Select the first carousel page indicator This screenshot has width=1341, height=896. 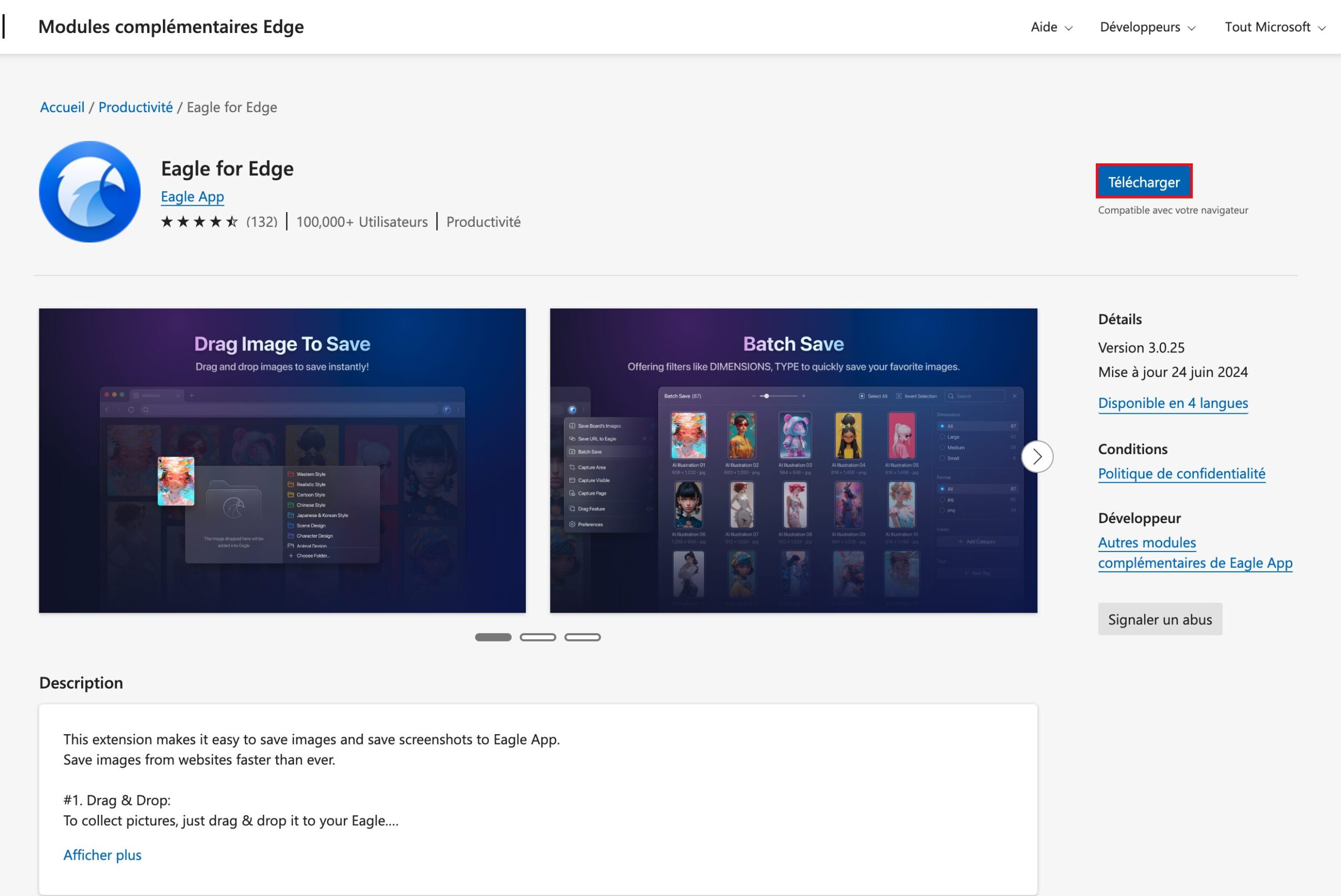493,637
